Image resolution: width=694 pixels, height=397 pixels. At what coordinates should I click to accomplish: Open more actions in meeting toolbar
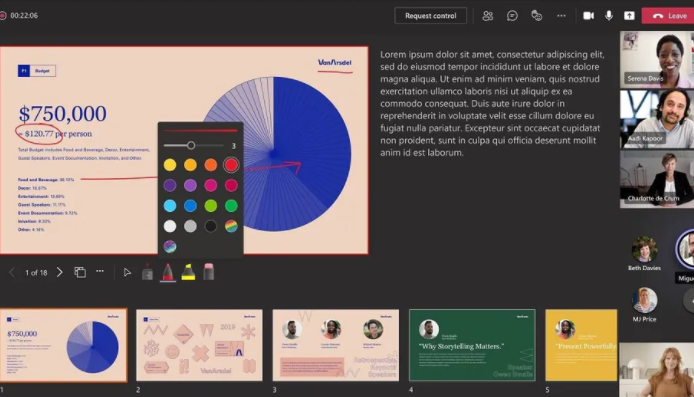tap(561, 15)
